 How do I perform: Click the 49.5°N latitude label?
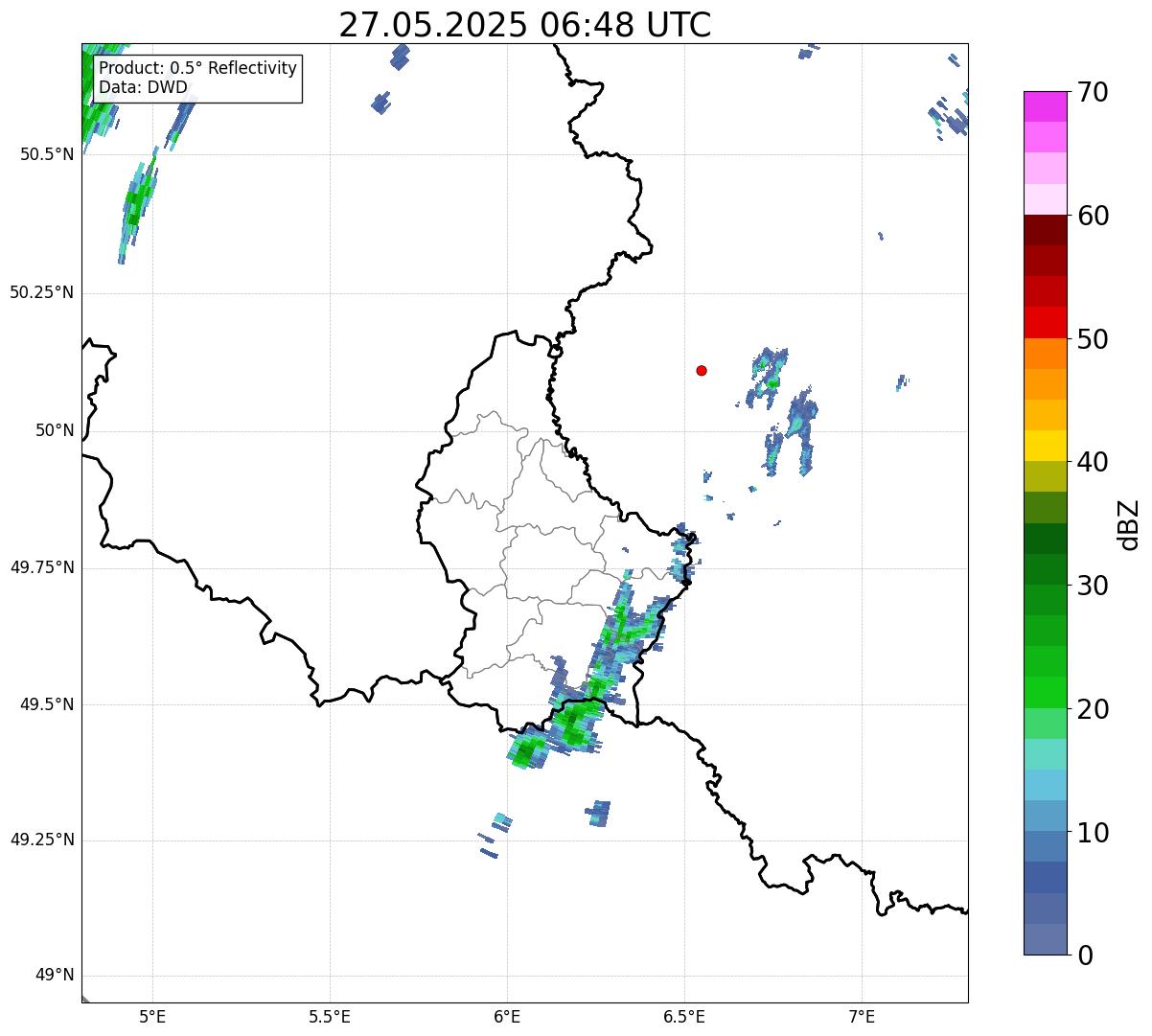click(47, 704)
